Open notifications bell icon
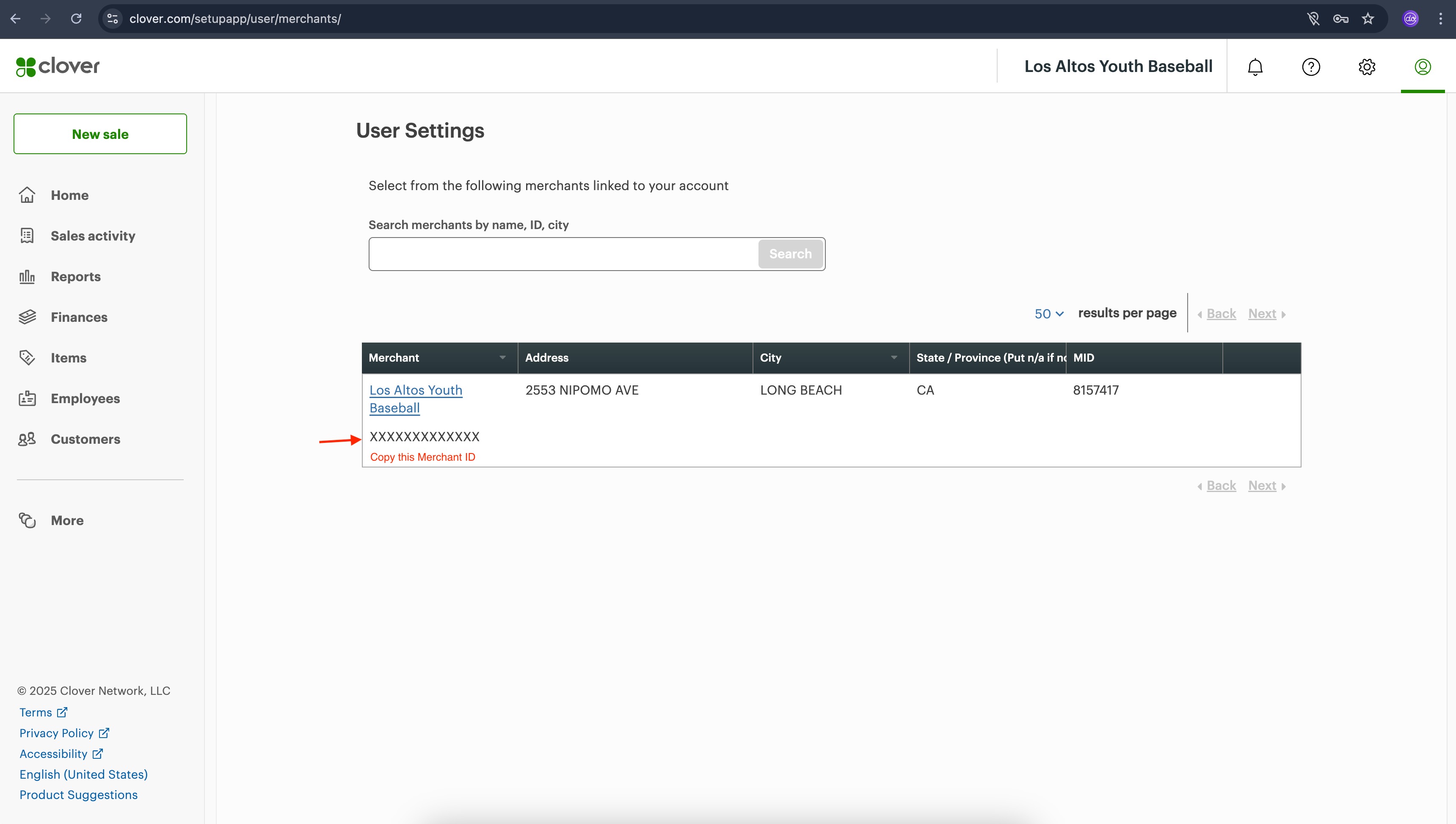Viewport: 1456px width, 824px height. tap(1255, 67)
